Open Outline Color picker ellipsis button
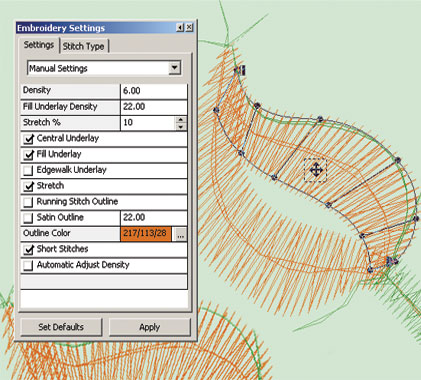This screenshot has width=421, height=380. tap(180, 234)
